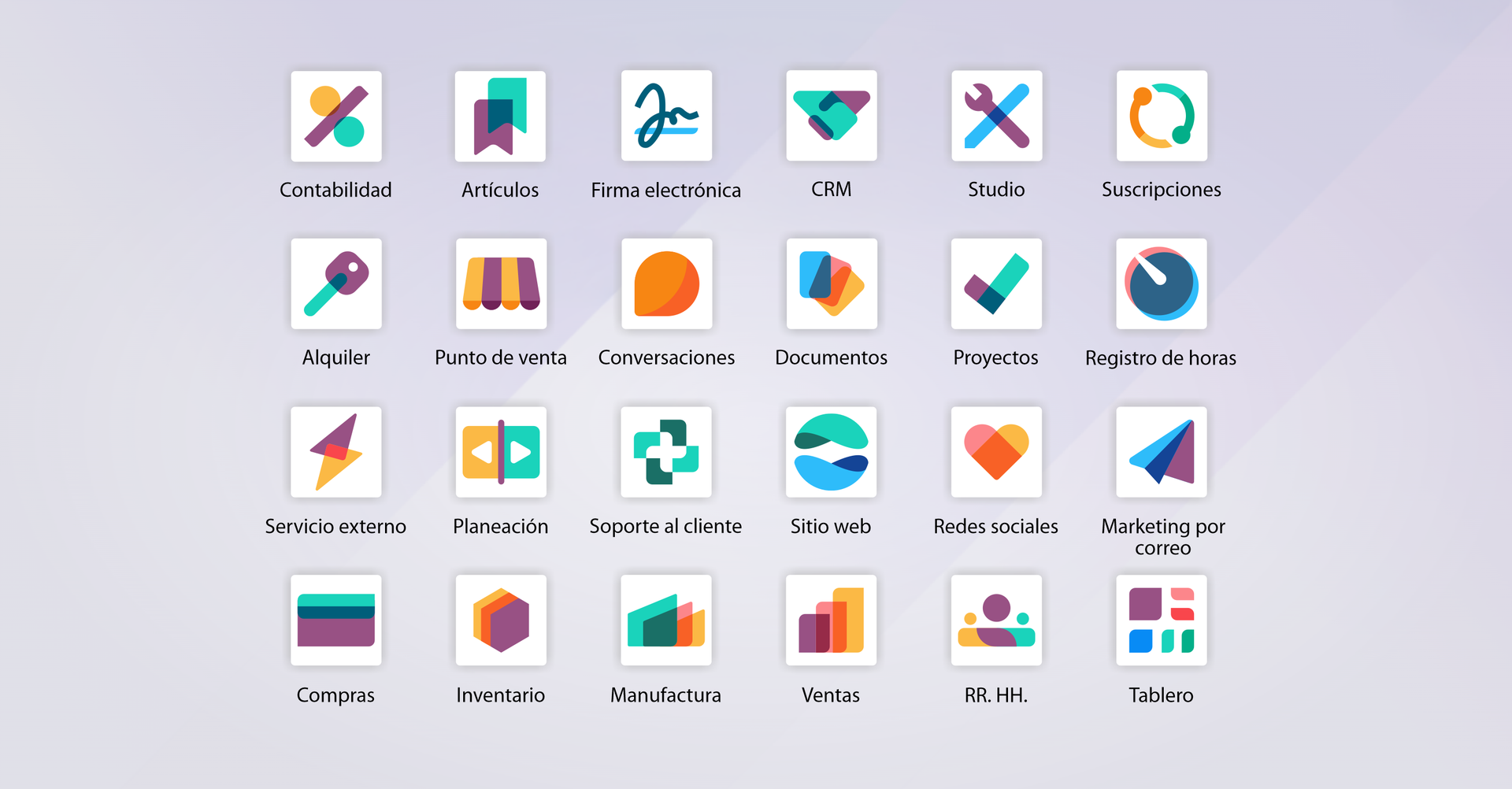Open the Sitio web globe icon
The width and height of the screenshot is (1512, 789).
click(831, 452)
